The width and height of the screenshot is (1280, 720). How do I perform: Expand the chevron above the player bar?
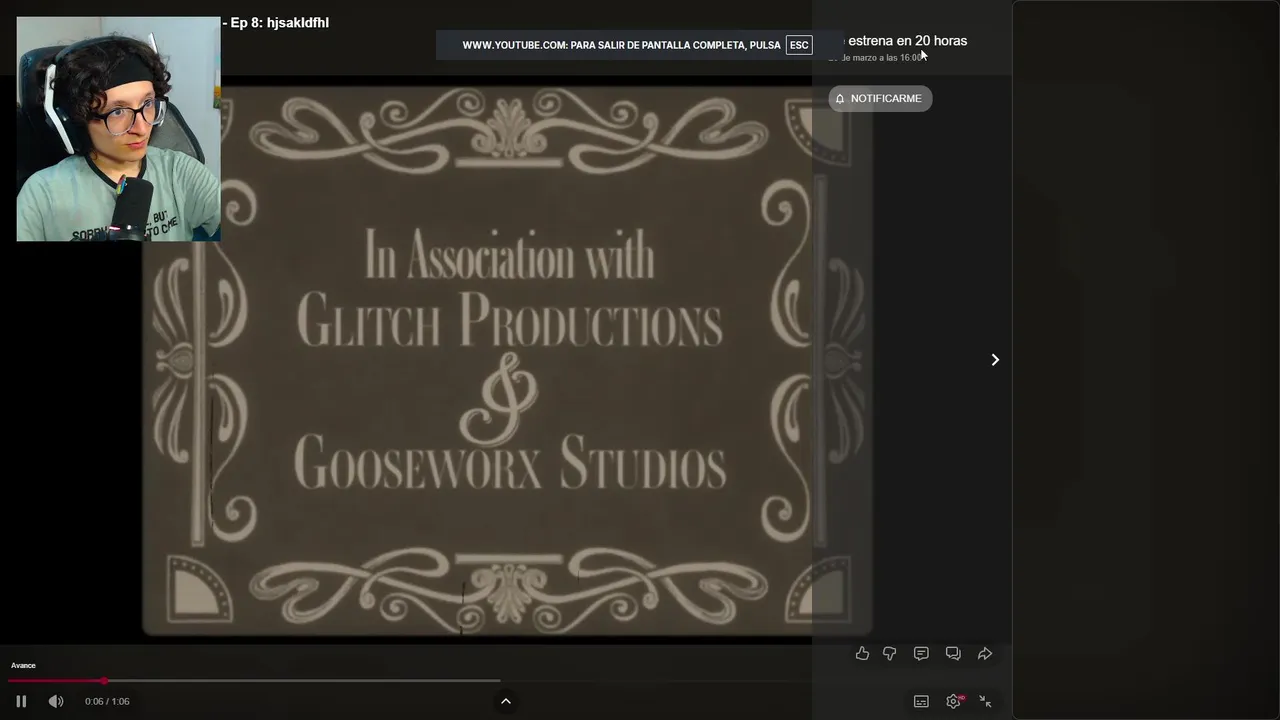click(506, 701)
